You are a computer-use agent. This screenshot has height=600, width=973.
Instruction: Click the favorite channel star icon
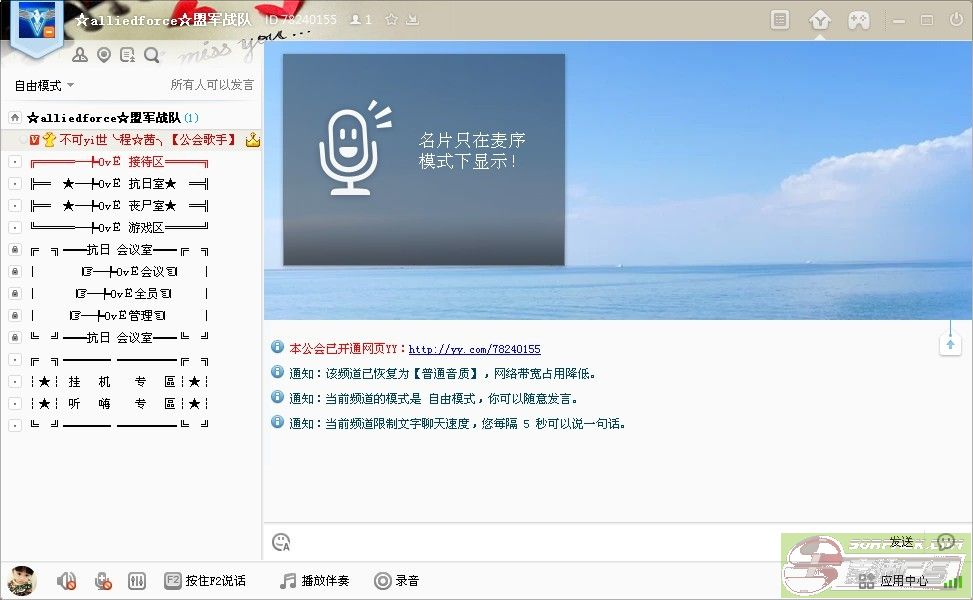[x=391, y=20]
